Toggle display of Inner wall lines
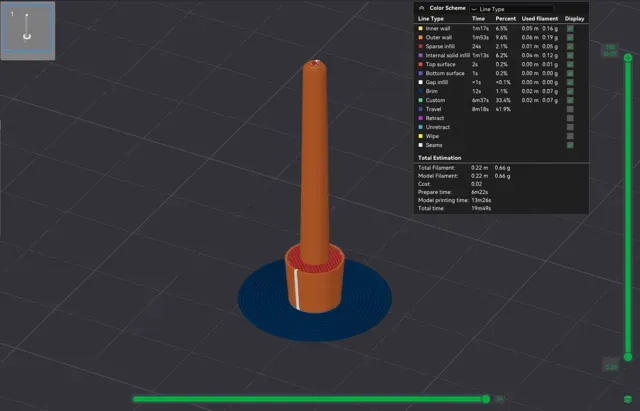 pos(570,29)
